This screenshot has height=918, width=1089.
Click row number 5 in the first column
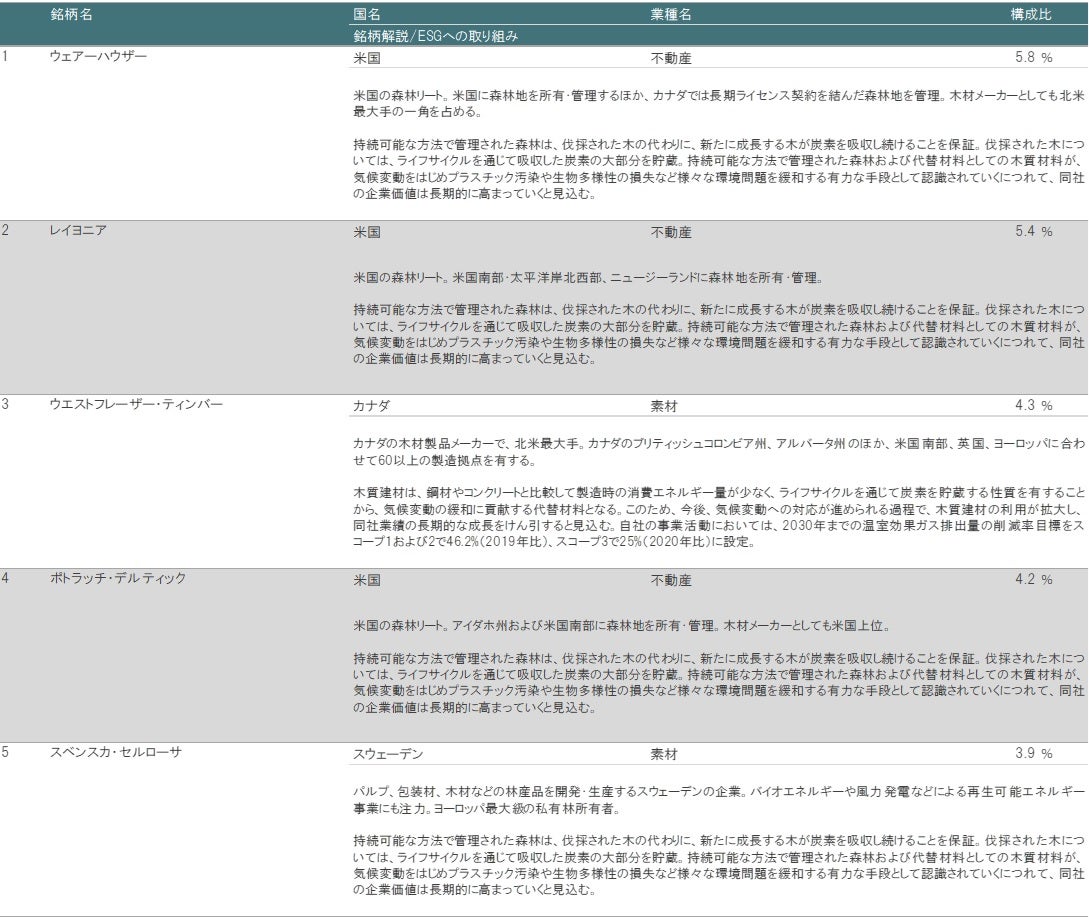tap(5, 753)
